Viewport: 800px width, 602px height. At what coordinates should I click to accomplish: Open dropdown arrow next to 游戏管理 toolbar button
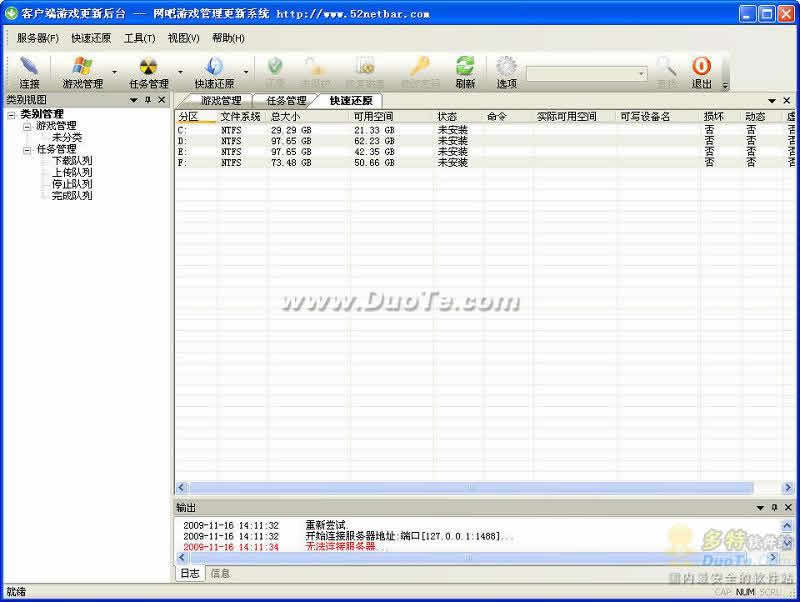114,72
